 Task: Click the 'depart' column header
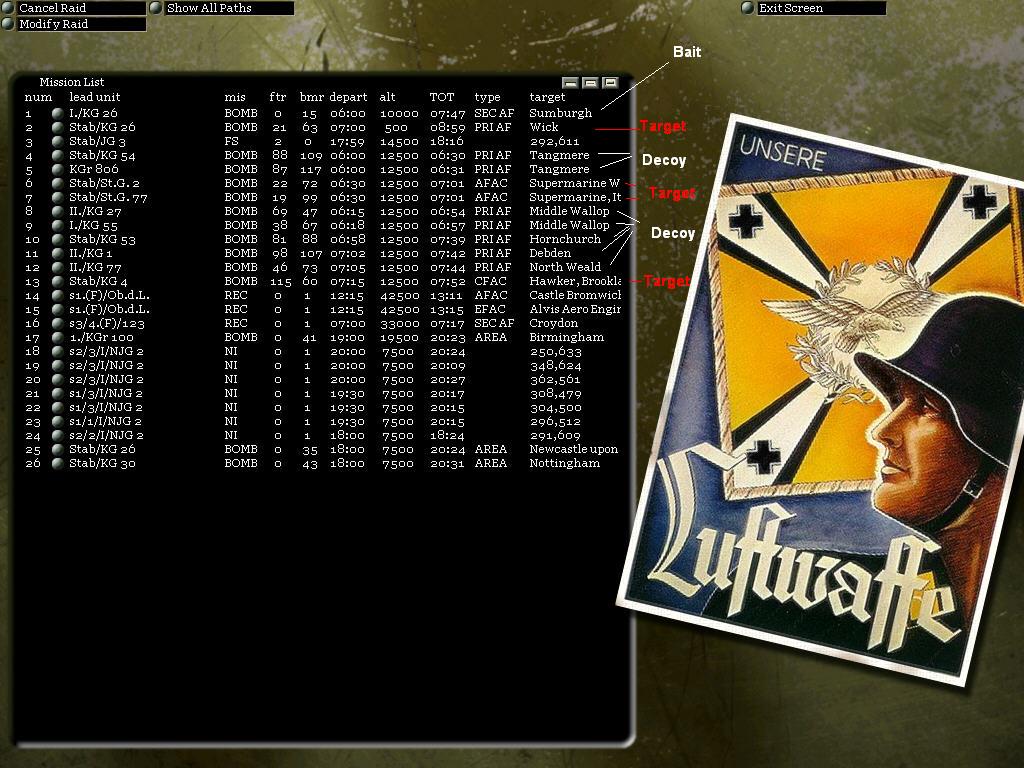[348, 97]
